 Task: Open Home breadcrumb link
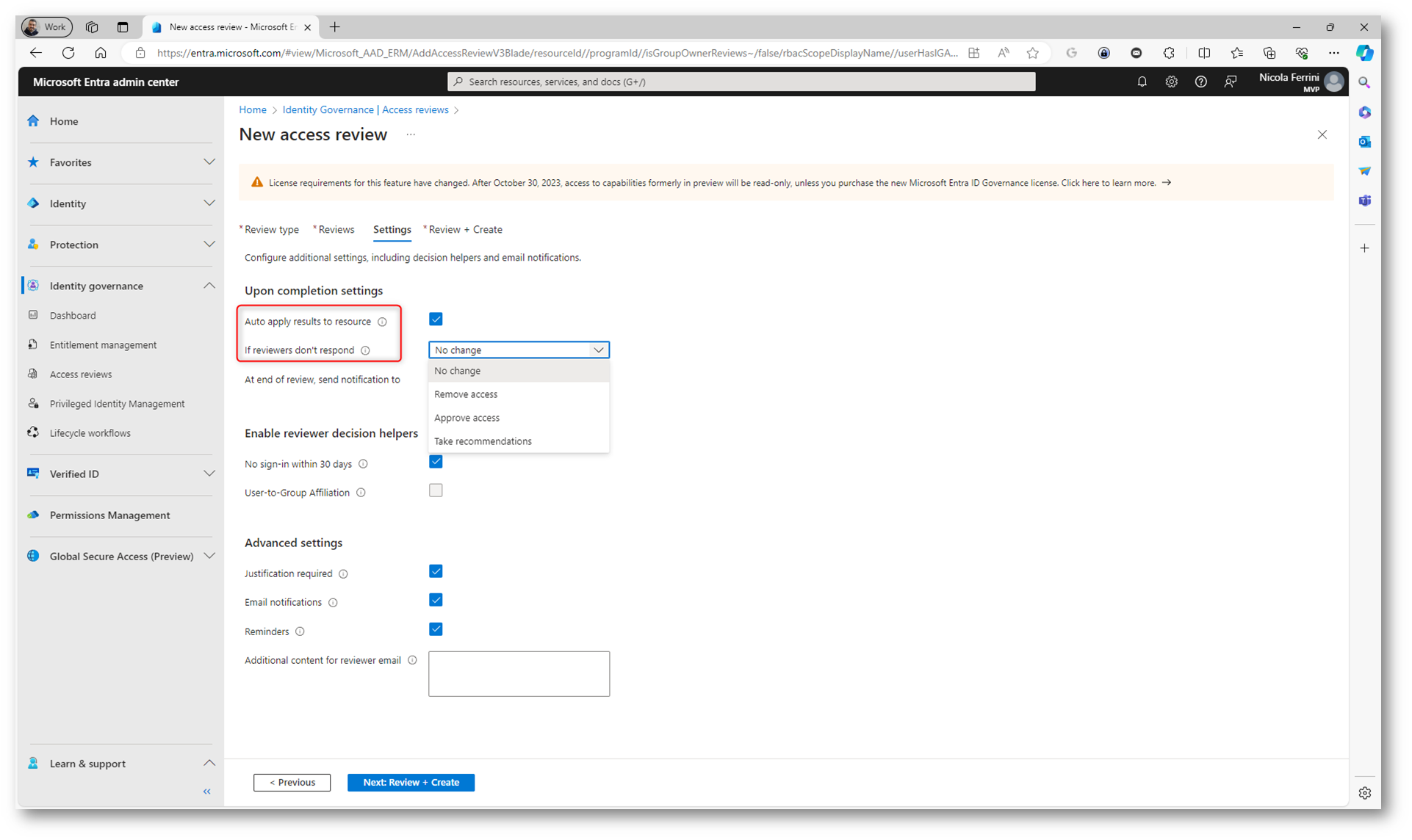point(253,109)
